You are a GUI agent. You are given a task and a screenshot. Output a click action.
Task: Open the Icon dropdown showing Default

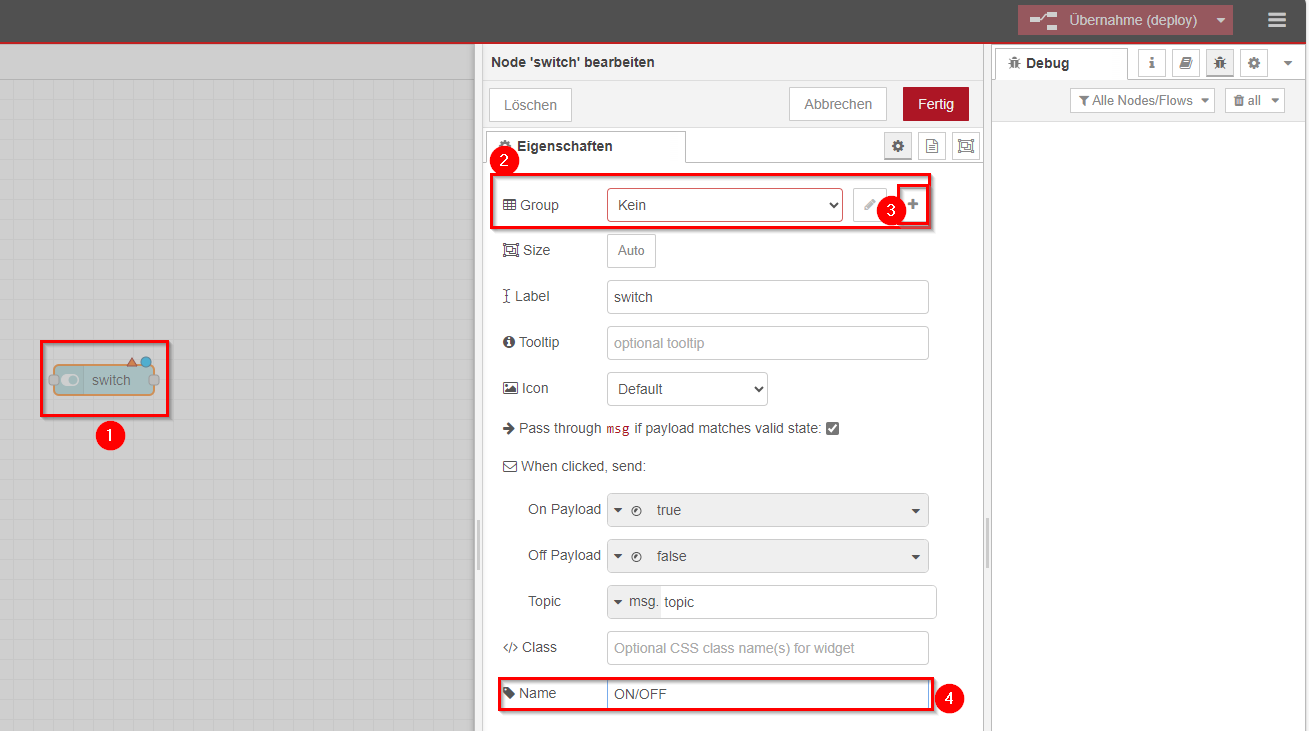click(x=687, y=388)
